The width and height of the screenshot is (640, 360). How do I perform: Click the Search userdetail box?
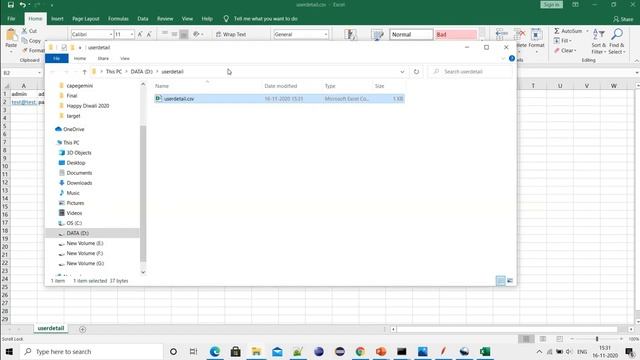pyautogui.click(x=470, y=71)
